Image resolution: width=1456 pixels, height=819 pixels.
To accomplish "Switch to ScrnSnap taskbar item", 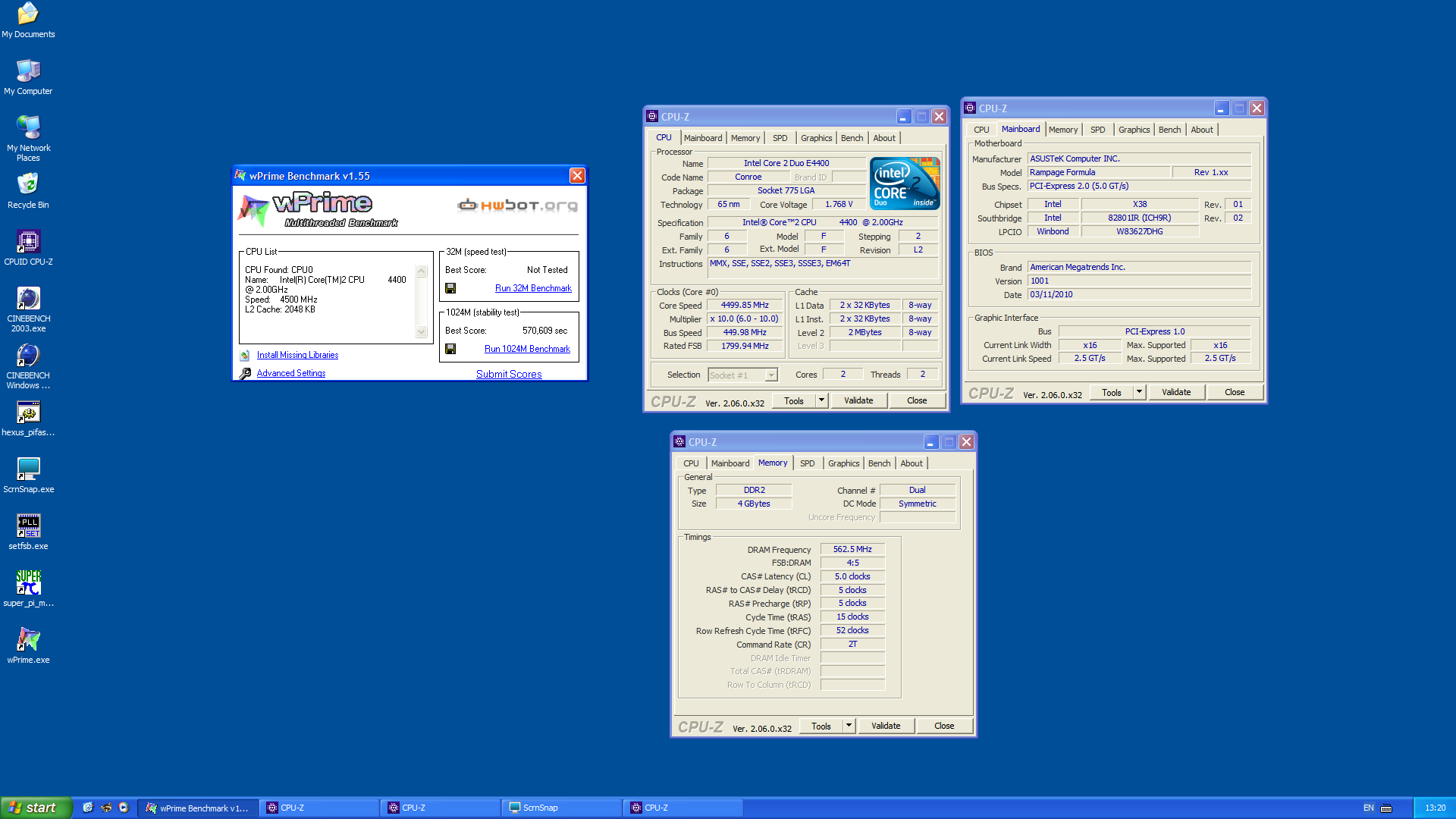I will [x=561, y=808].
